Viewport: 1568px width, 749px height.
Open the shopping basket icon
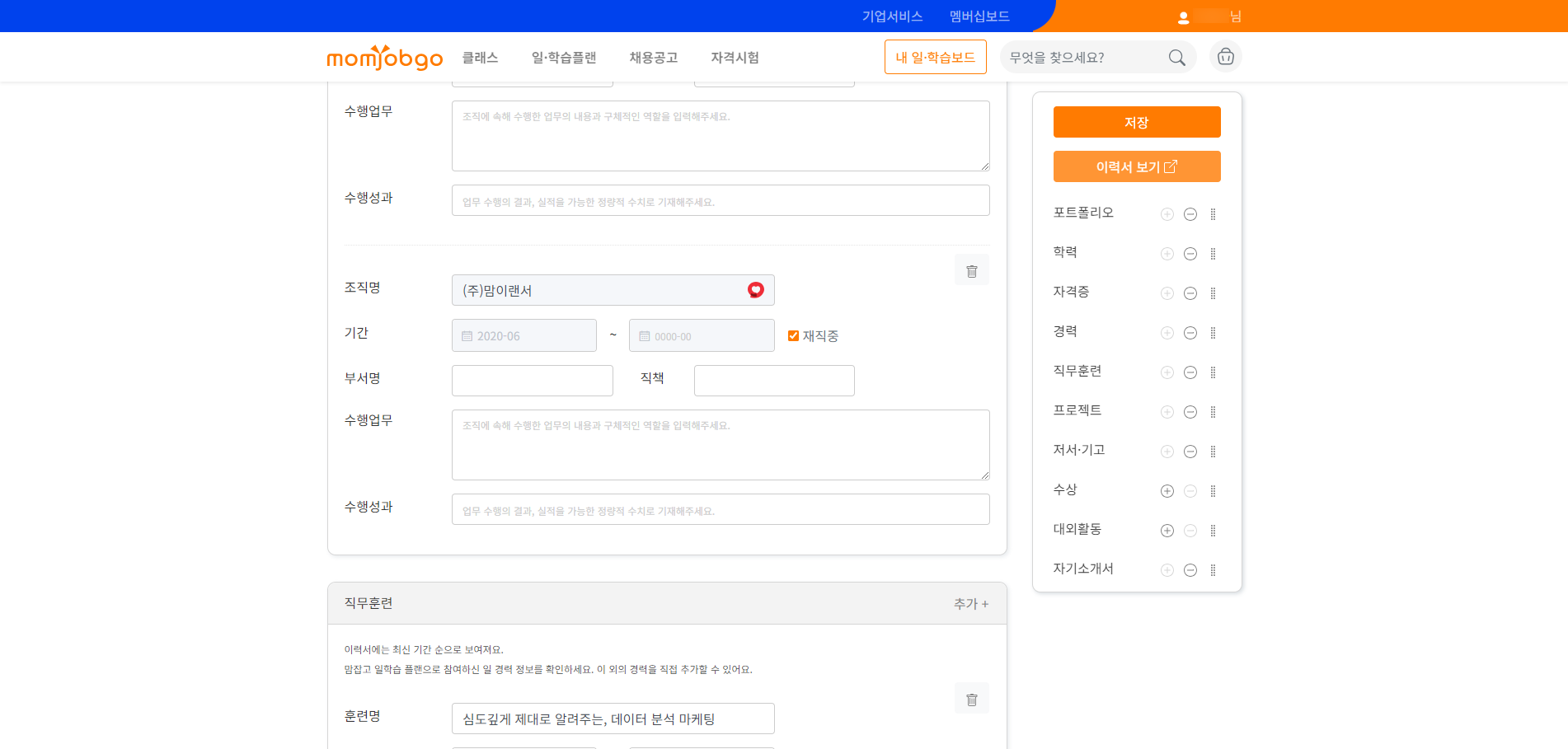[1225, 57]
